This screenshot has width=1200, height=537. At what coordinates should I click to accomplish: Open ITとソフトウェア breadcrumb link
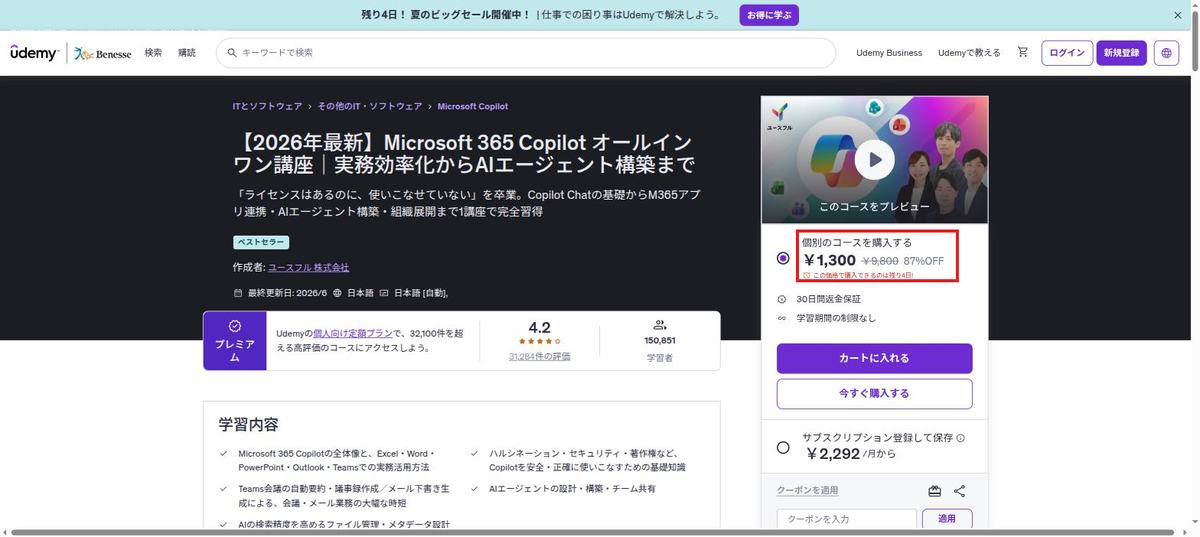pyautogui.click(x=267, y=106)
